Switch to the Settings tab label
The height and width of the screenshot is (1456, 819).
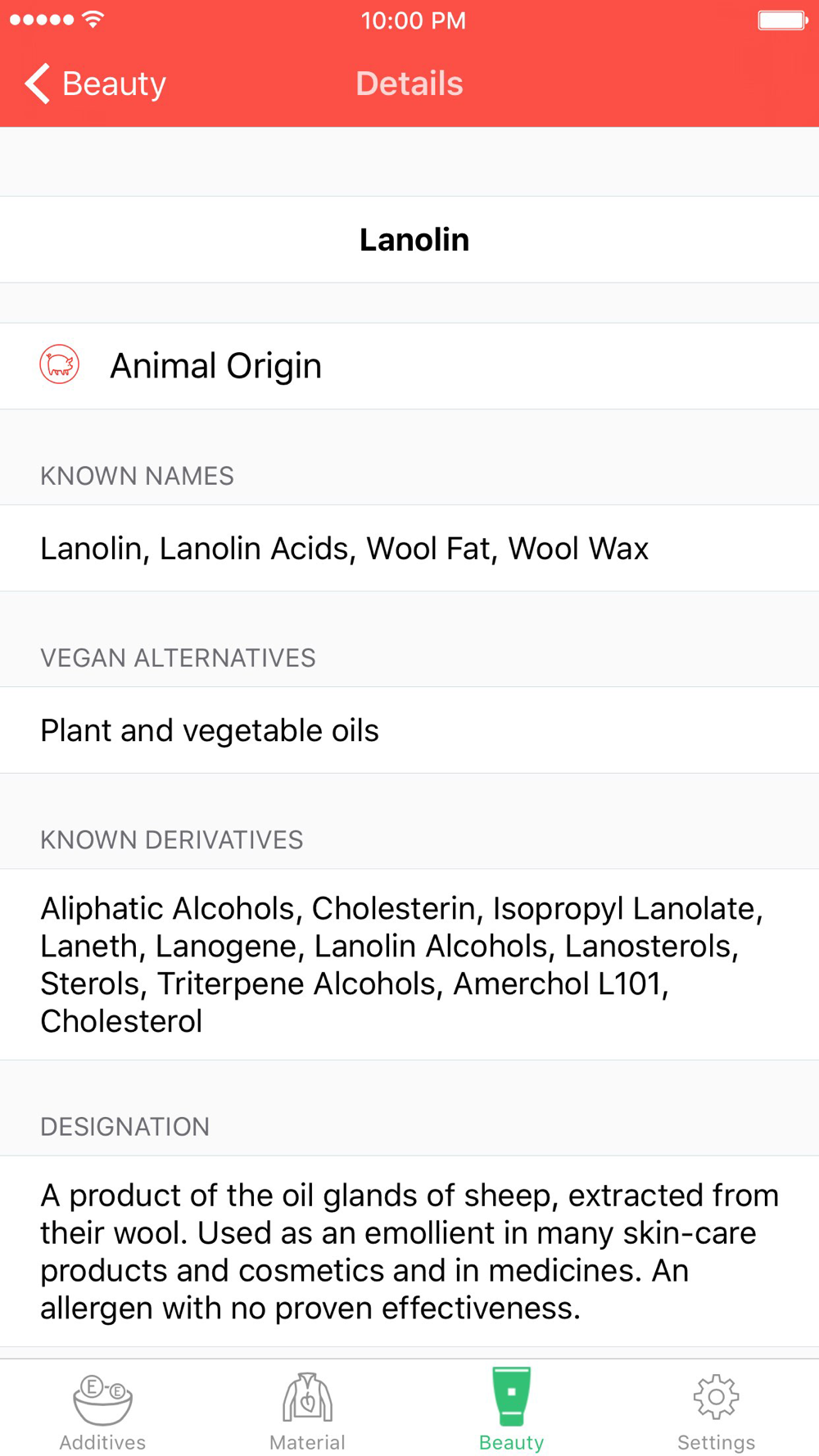coord(716,1442)
